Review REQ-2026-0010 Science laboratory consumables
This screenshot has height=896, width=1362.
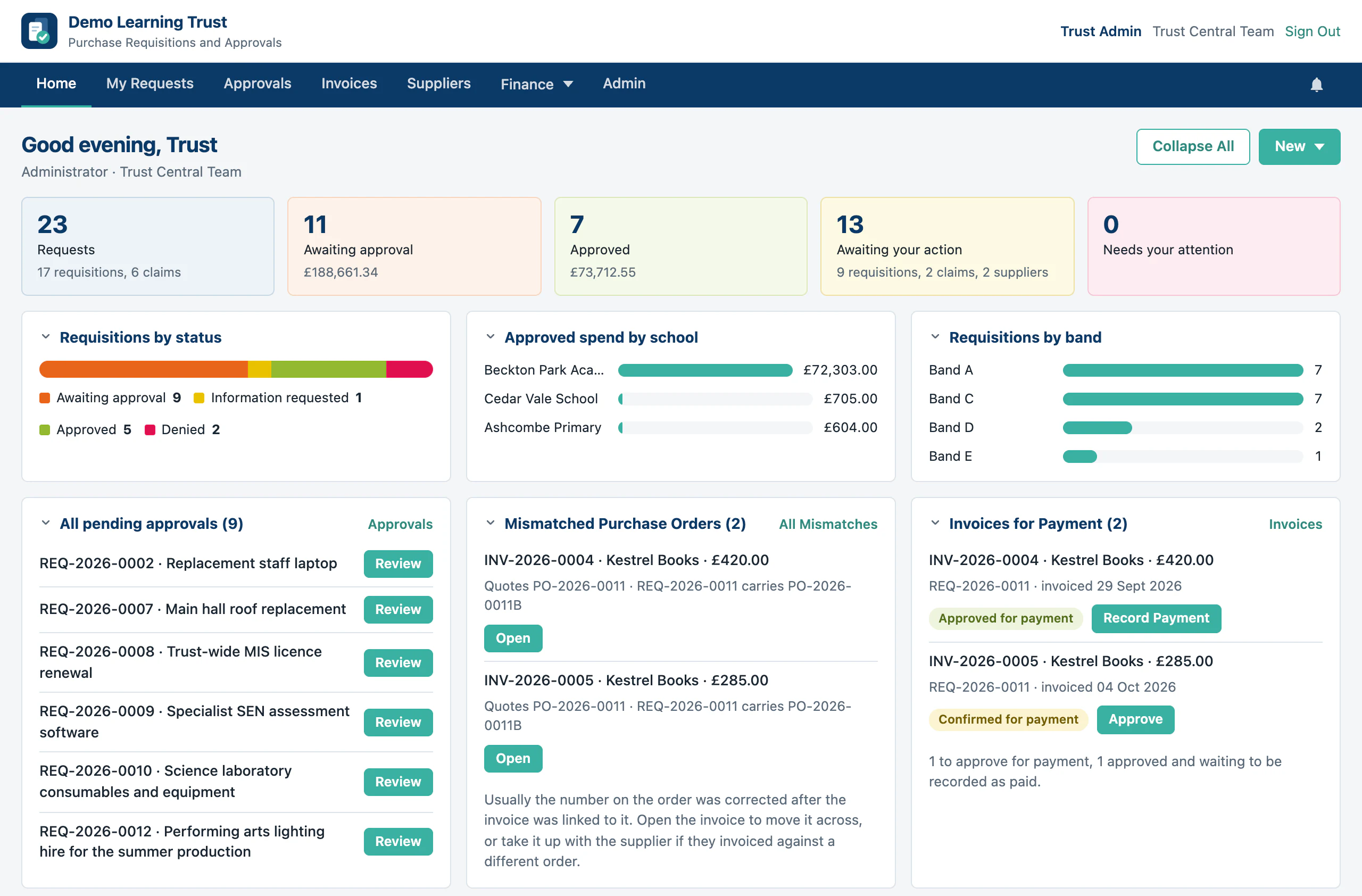pyautogui.click(x=398, y=782)
